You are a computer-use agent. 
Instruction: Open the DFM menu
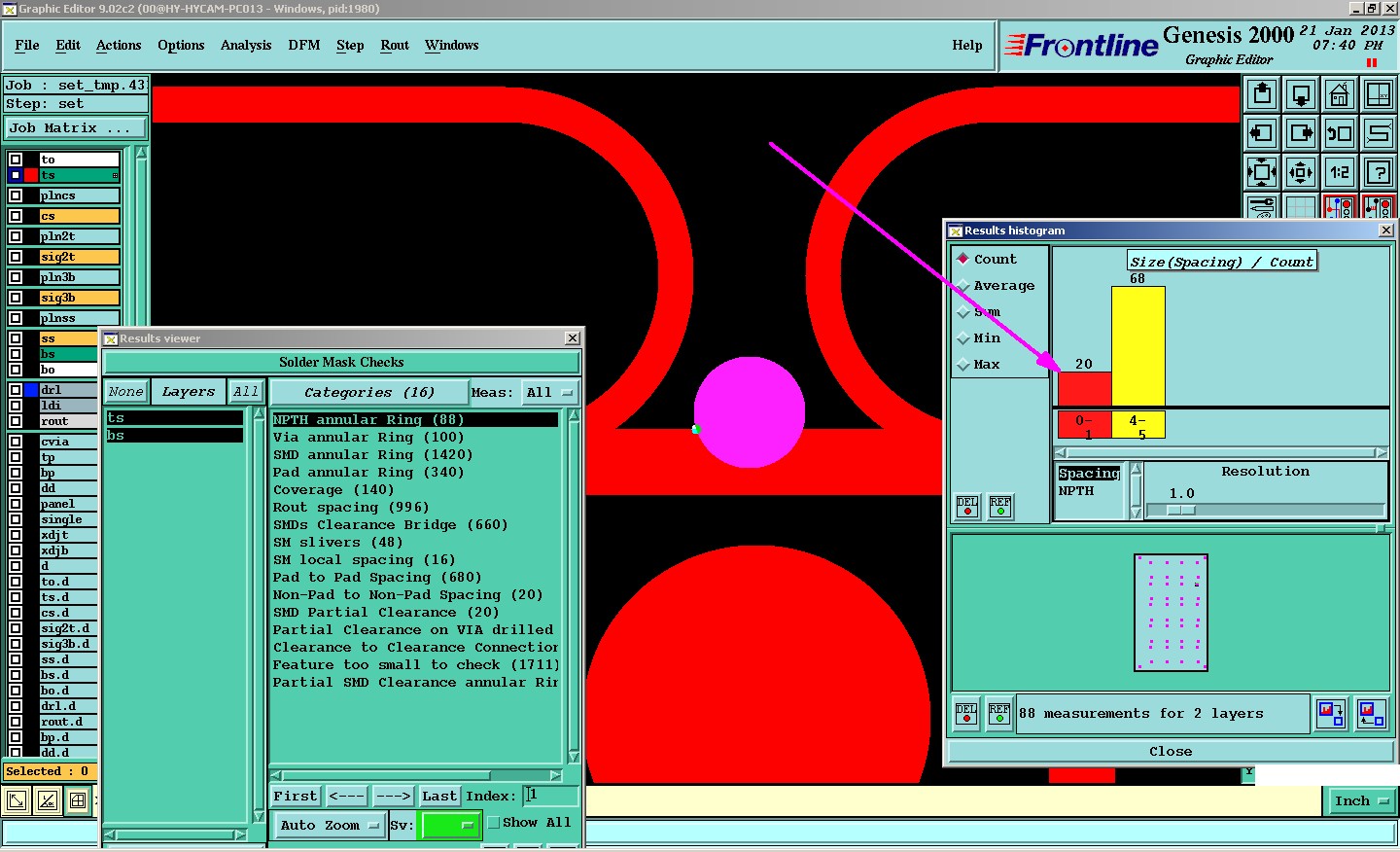(x=304, y=45)
